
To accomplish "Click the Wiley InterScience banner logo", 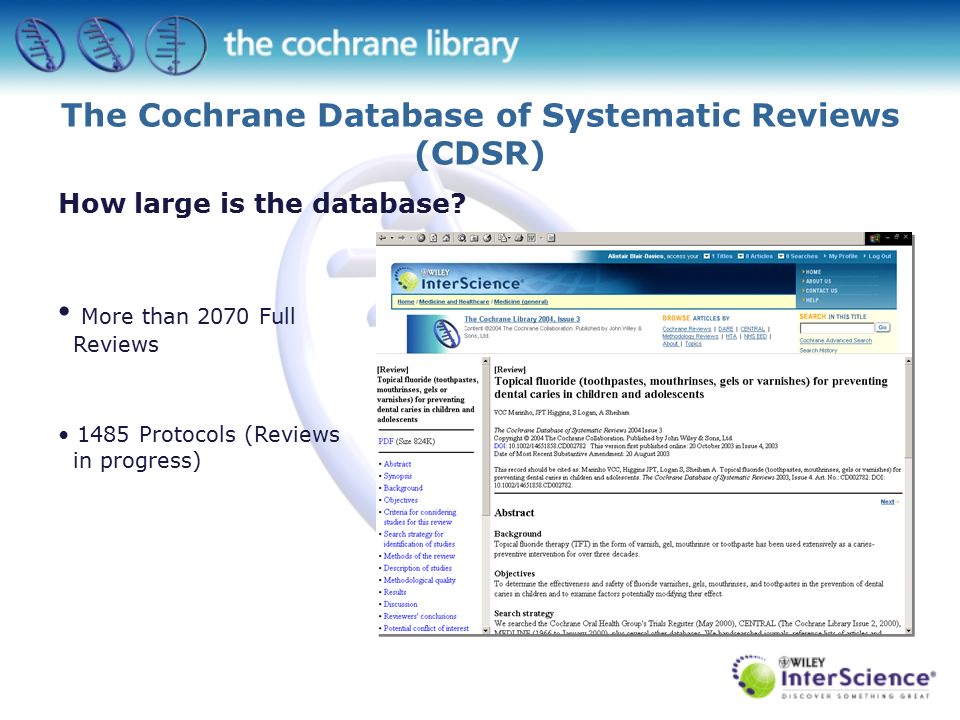I will tap(459, 280).
